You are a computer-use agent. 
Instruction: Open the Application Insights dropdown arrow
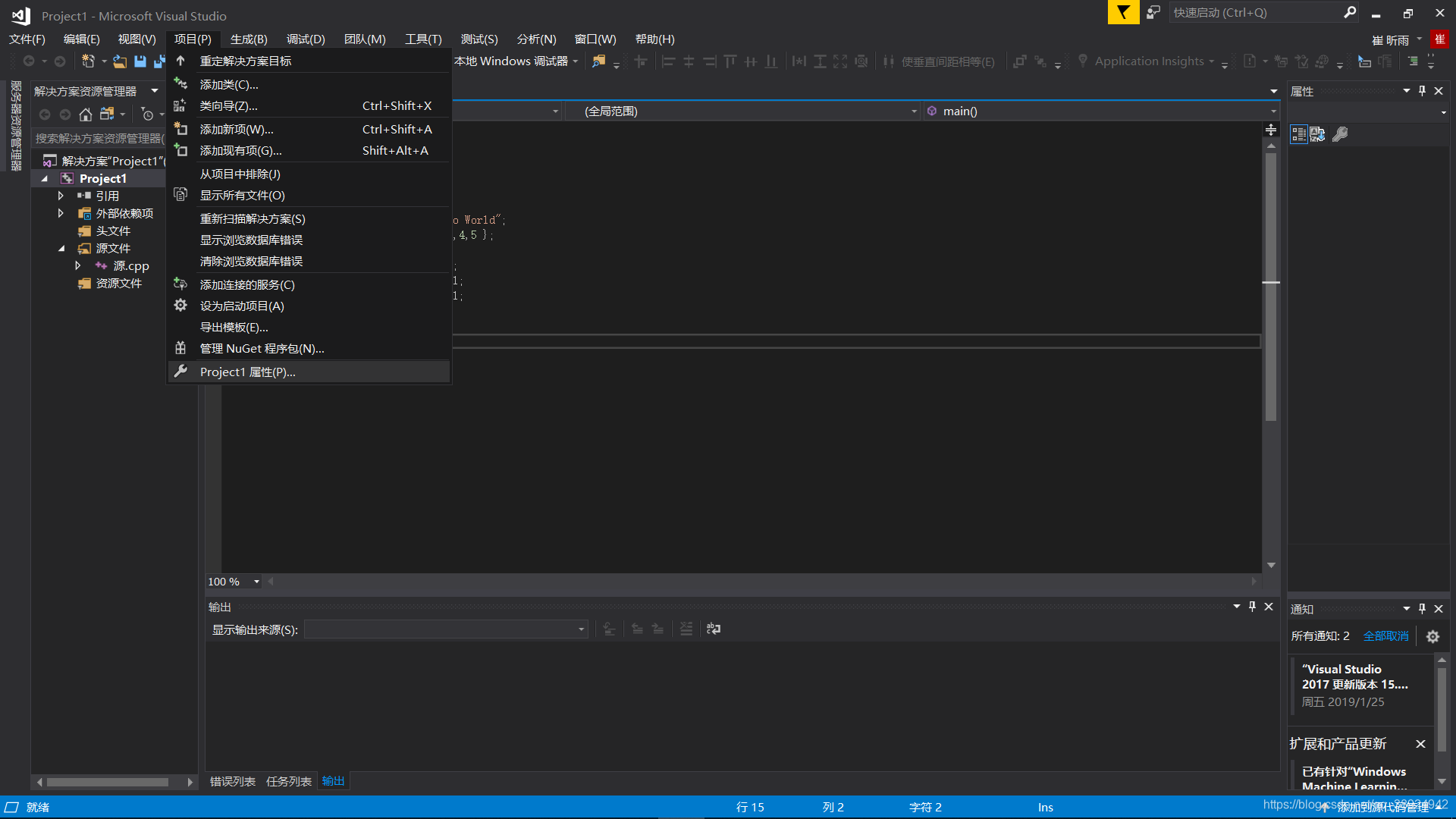[x=1211, y=61]
